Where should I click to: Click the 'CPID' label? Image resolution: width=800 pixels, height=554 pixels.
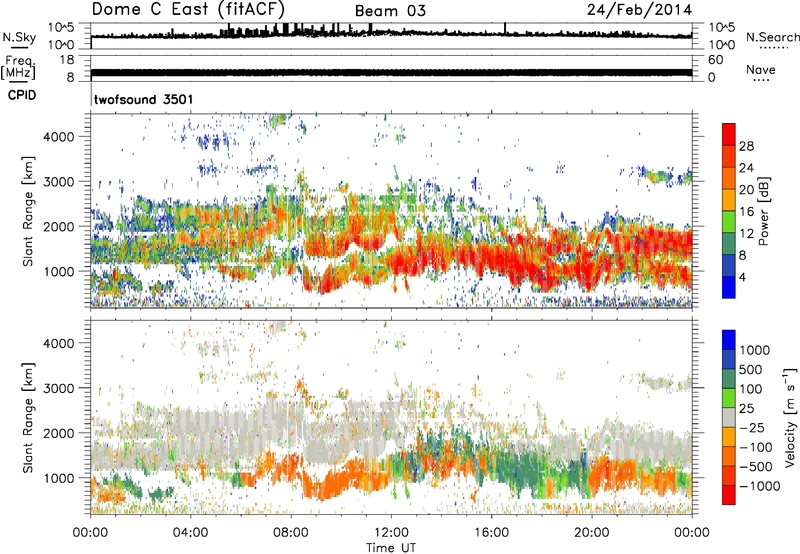(22, 95)
